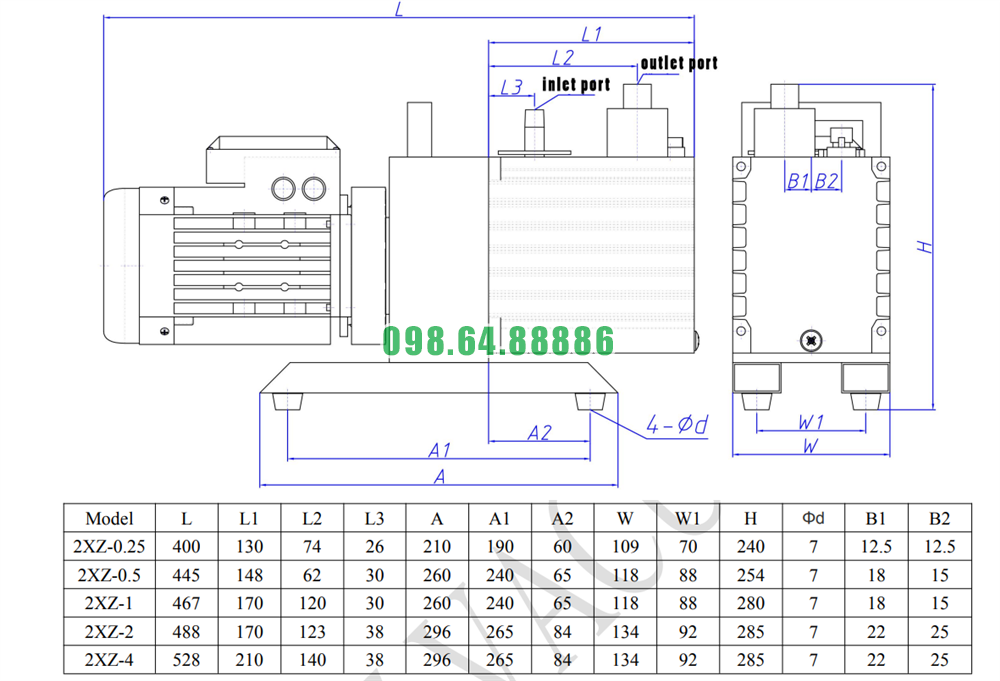Select the 2XZ-1 model row label

tap(109, 603)
